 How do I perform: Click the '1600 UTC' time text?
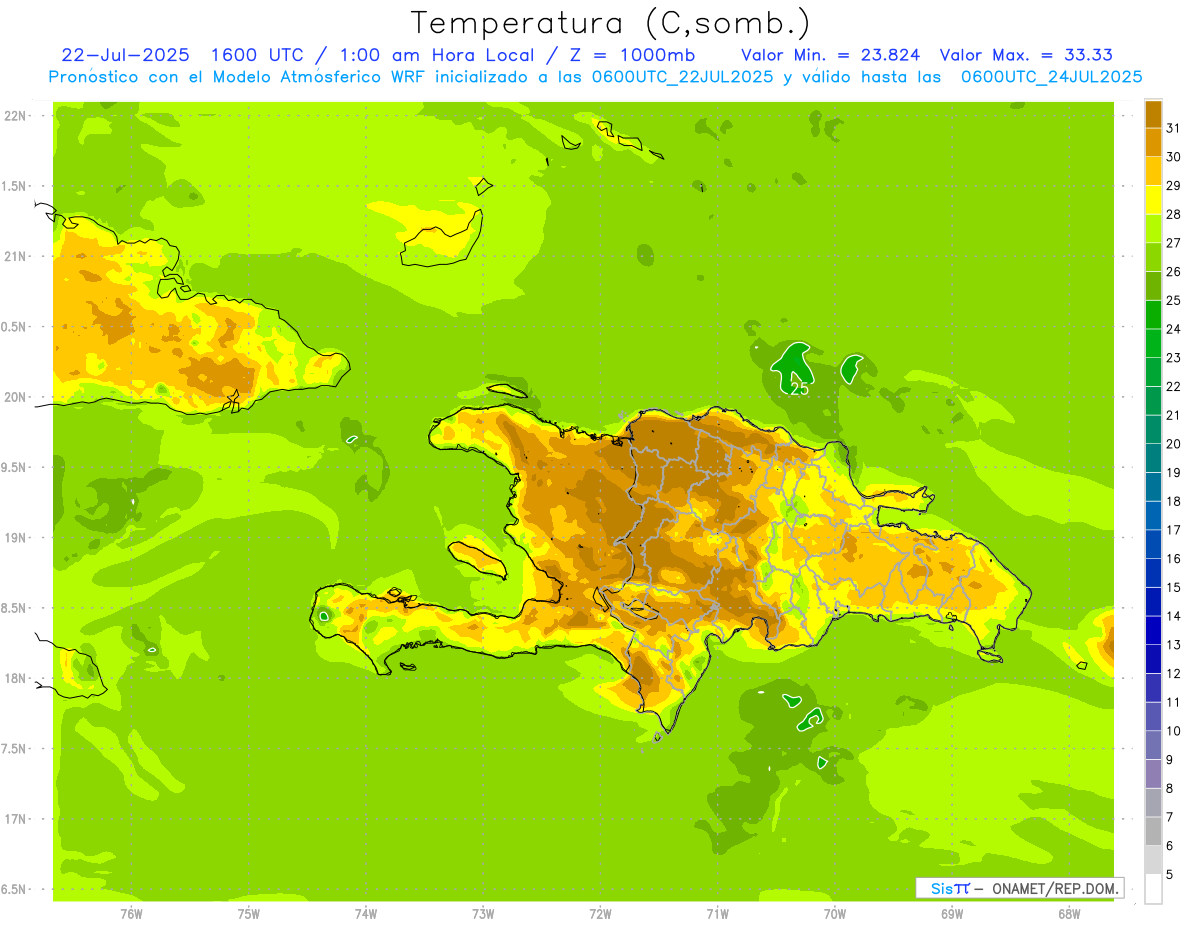click(x=260, y=55)
